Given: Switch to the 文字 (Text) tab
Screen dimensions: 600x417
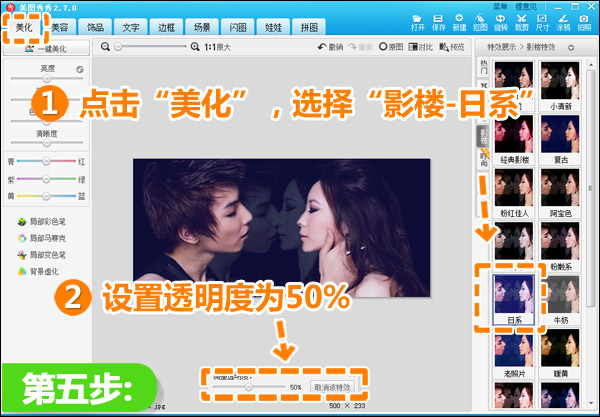Looking at the screenshot, I should [130, 27].
